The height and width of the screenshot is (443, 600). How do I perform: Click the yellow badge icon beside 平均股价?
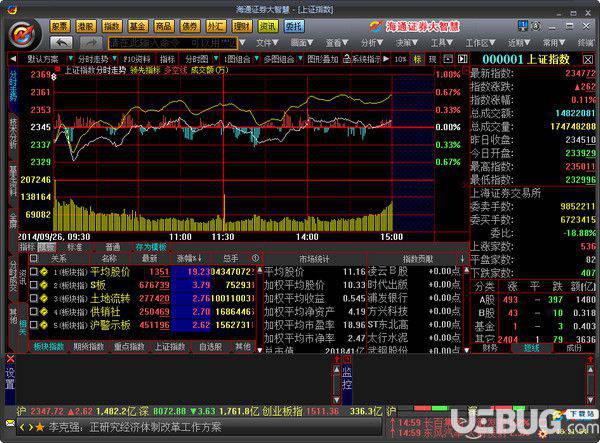click(44, 272)
